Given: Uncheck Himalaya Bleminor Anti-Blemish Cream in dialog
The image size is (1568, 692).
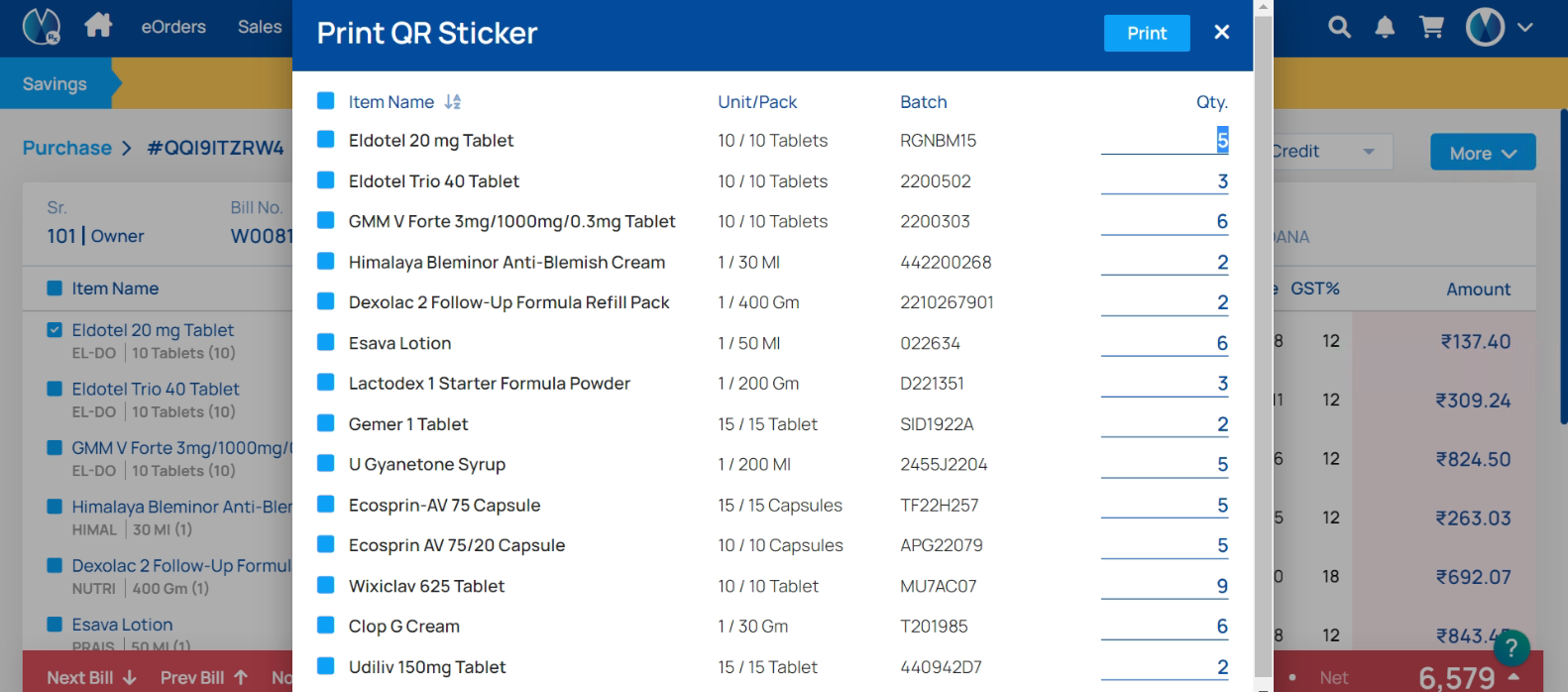Looking at the screenshot, I should tap(325, 262).
